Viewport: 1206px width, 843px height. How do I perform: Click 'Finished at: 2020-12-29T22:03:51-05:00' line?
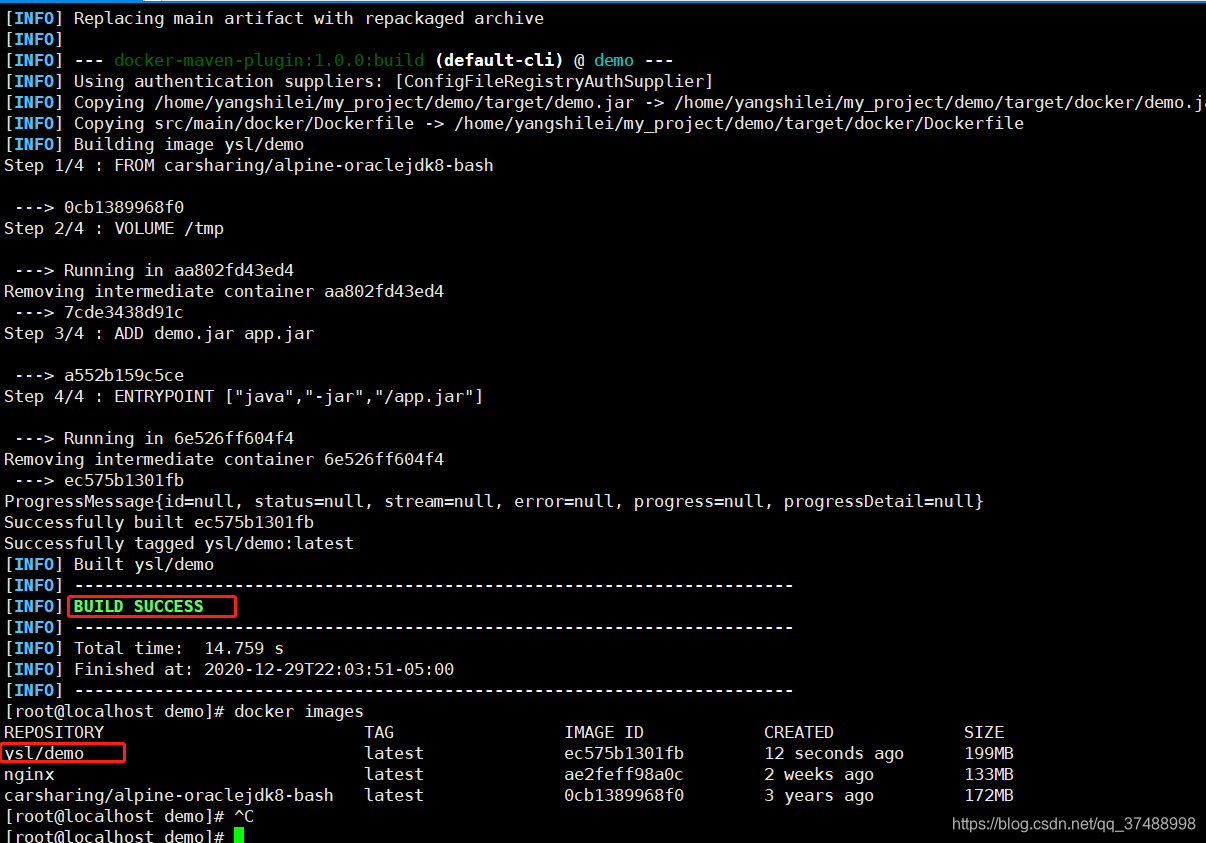[229, 669]
